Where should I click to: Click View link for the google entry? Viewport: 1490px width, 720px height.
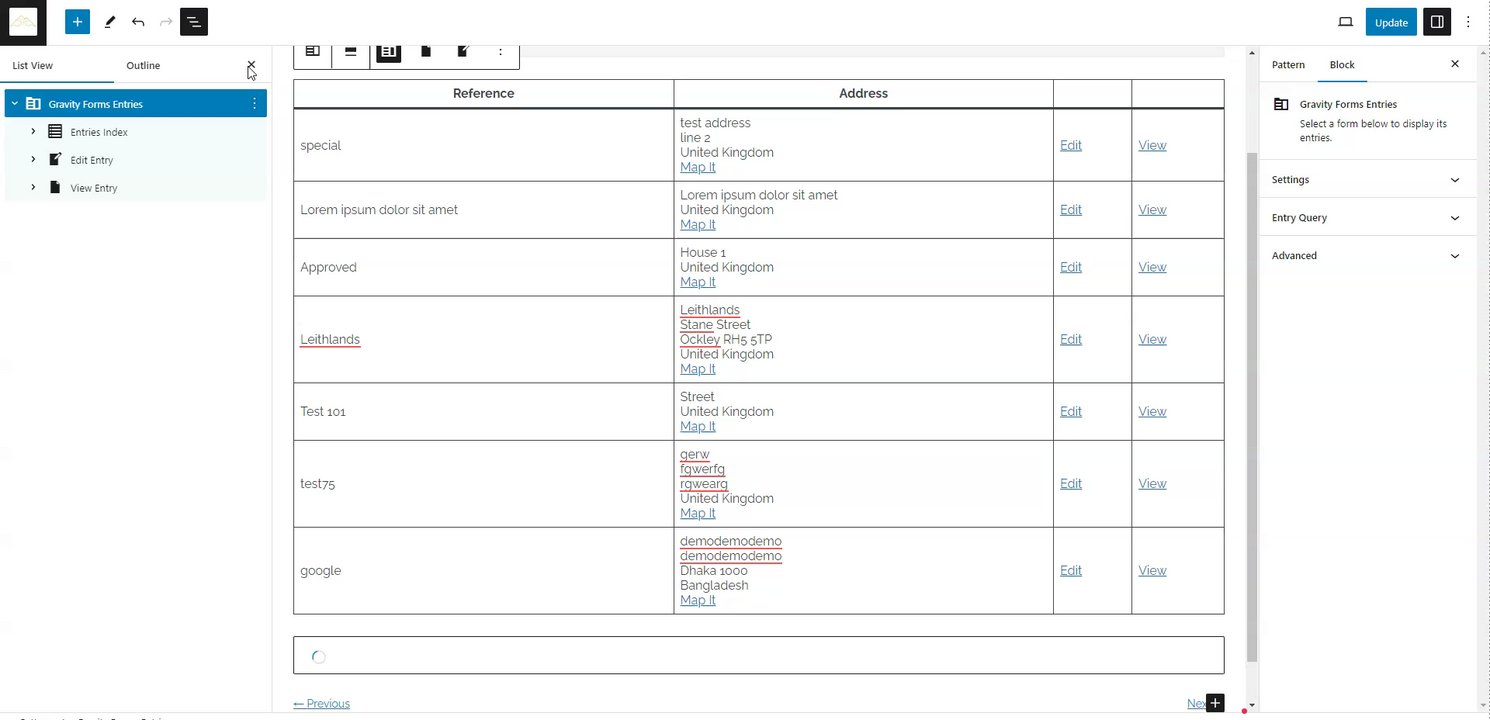point(1152,570)
